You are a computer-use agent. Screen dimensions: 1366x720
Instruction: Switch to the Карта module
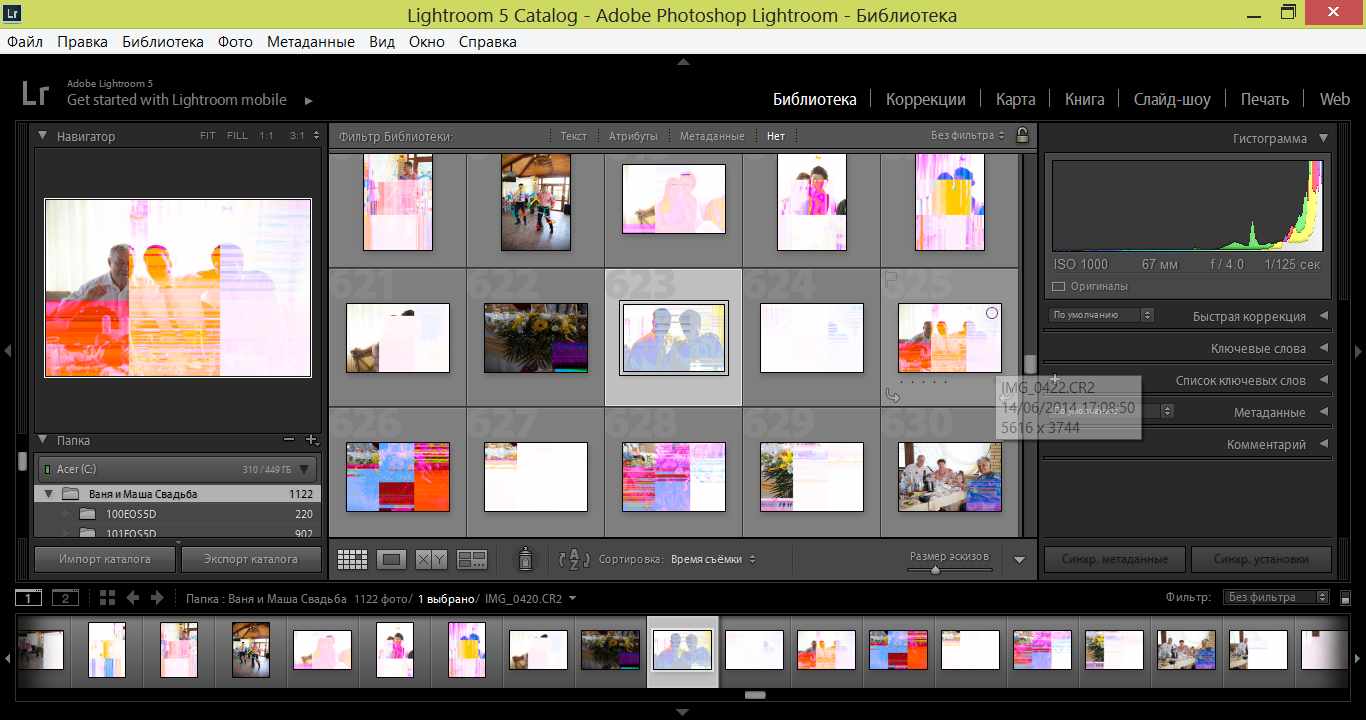click(1015, 99)
